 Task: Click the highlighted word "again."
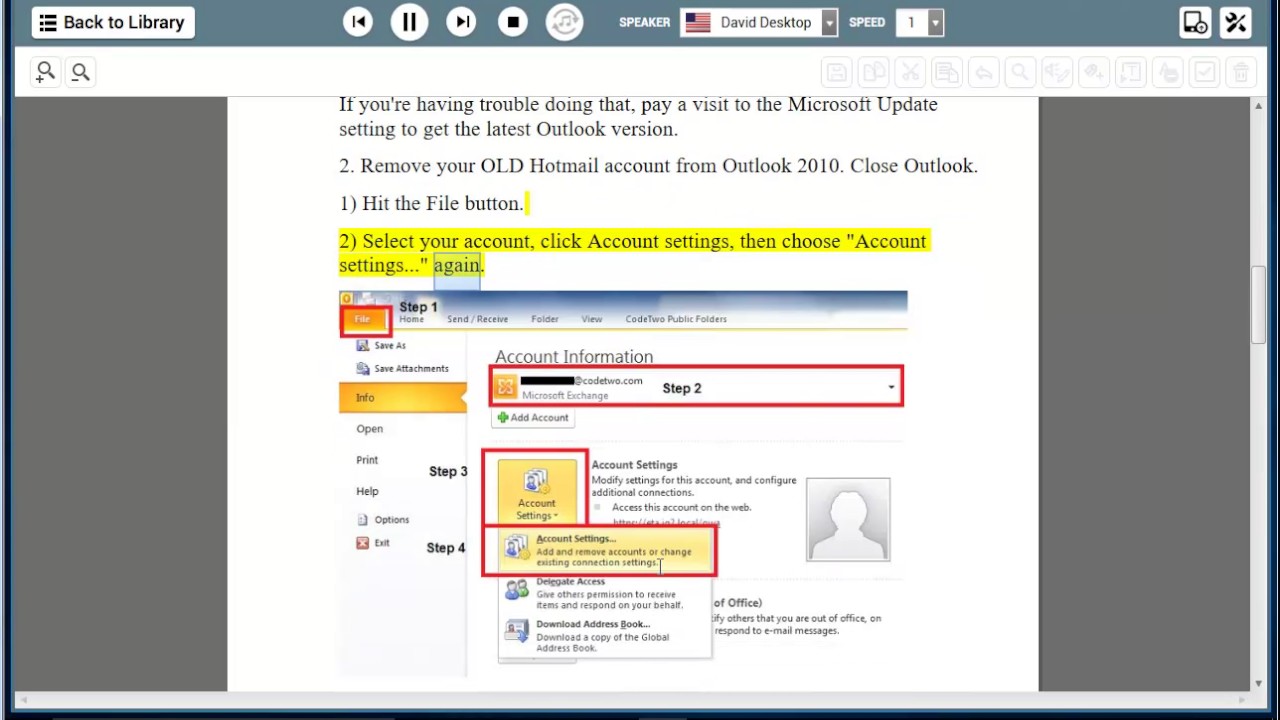point(458,265)
